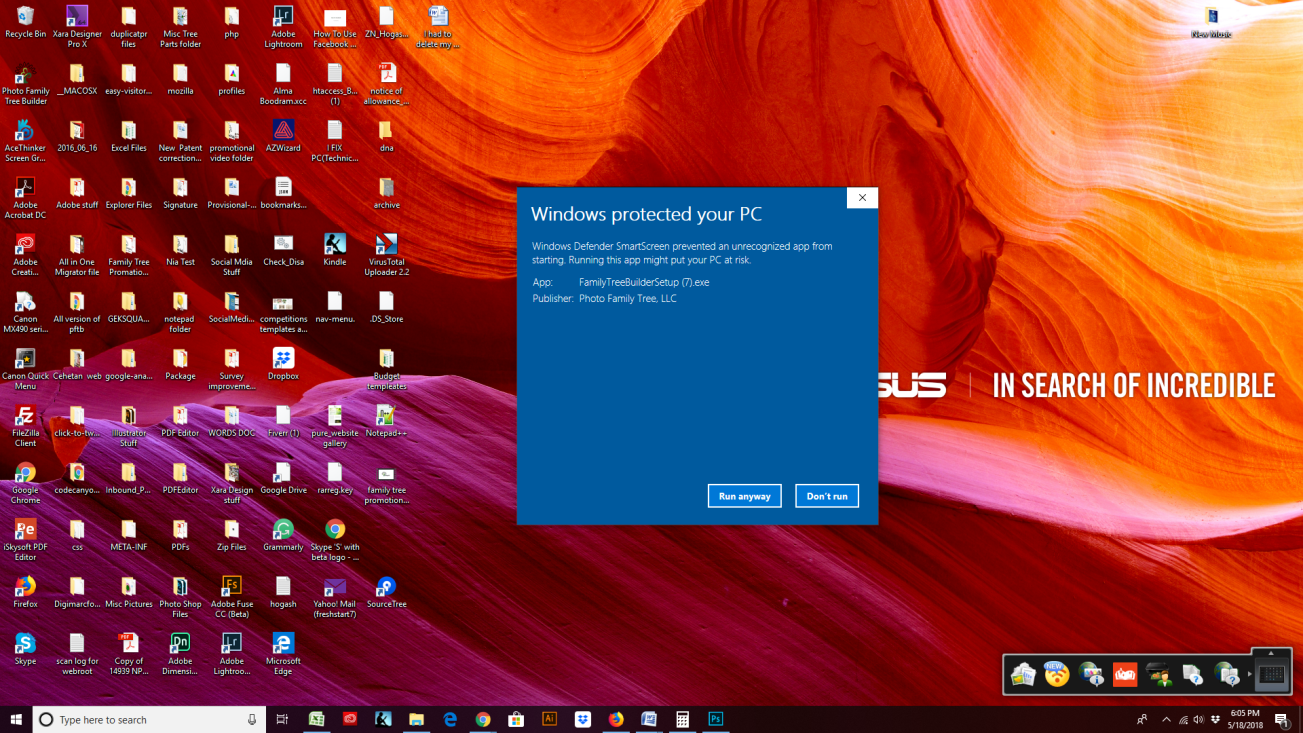Open the network connection tray icon
The image size is (1303, 733).
[x=1183, y=719]
